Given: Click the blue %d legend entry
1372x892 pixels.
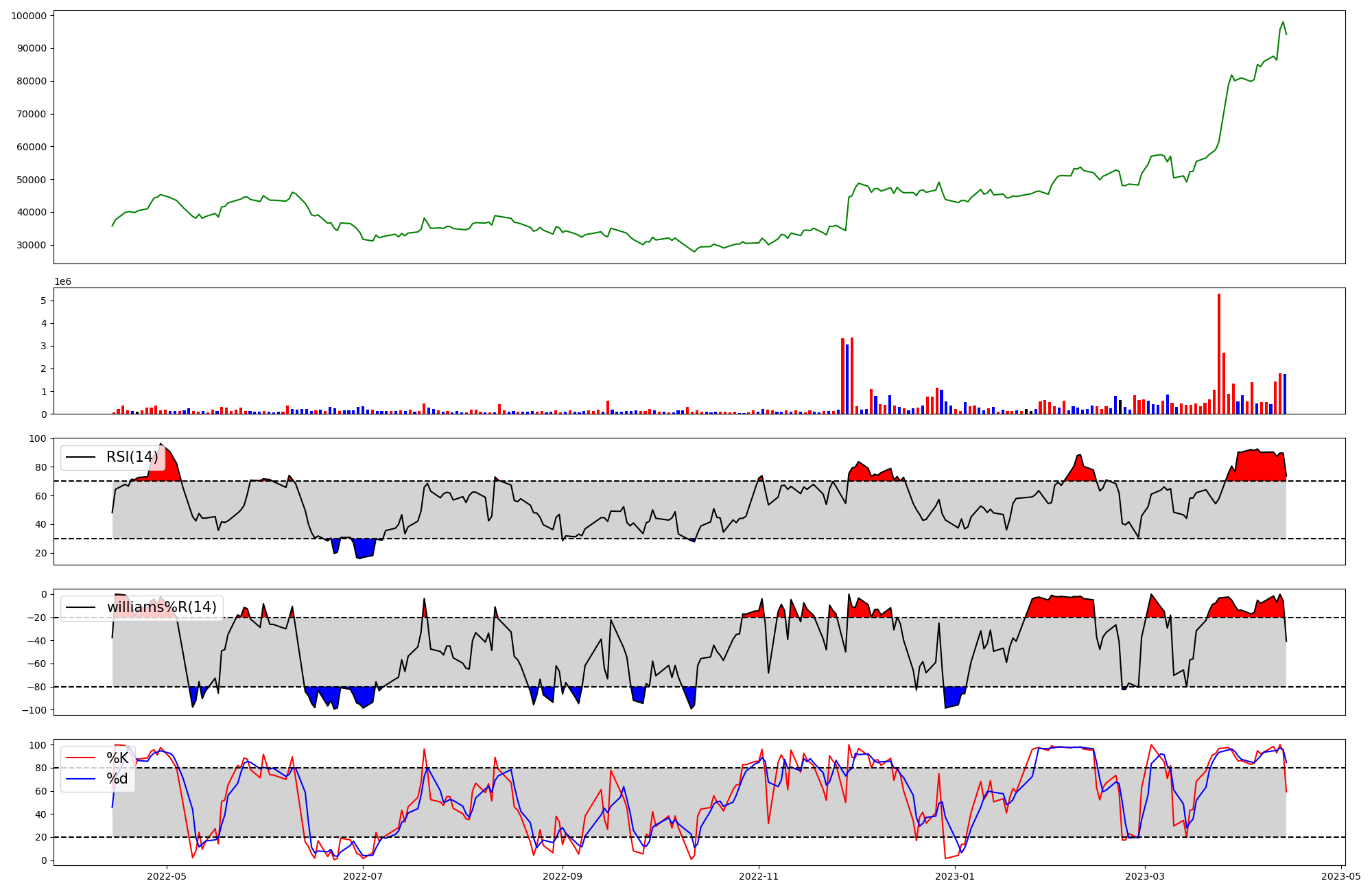Looking at the screenshot, I should (x=117, y=779).
